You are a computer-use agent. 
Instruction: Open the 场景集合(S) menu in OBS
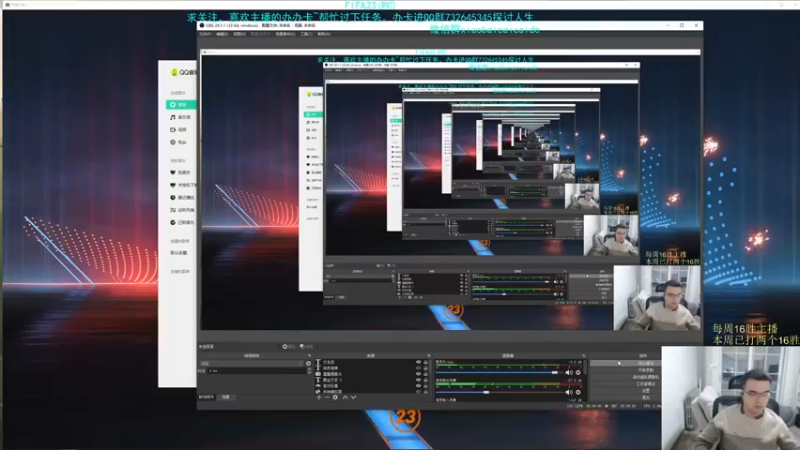pos(285,34)
